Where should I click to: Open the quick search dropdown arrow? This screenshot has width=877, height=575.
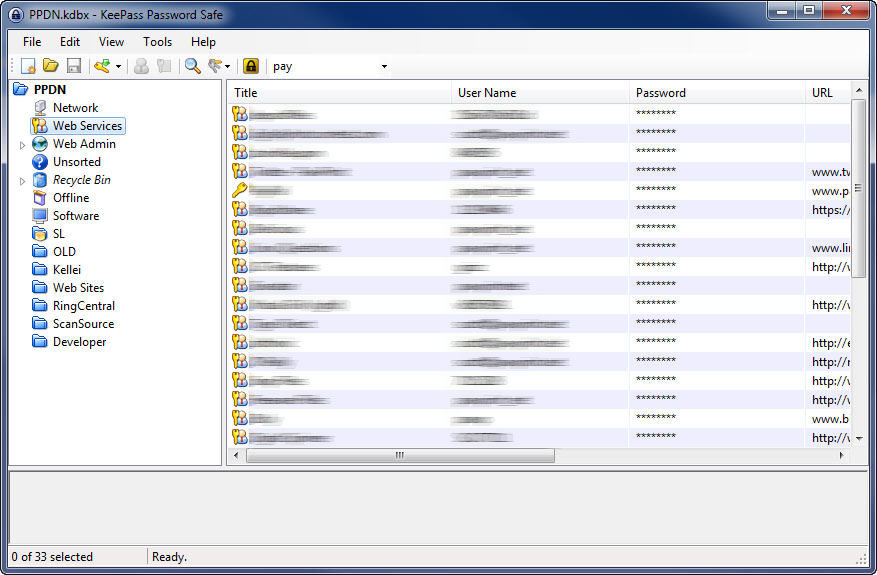[x=384, y=67]
